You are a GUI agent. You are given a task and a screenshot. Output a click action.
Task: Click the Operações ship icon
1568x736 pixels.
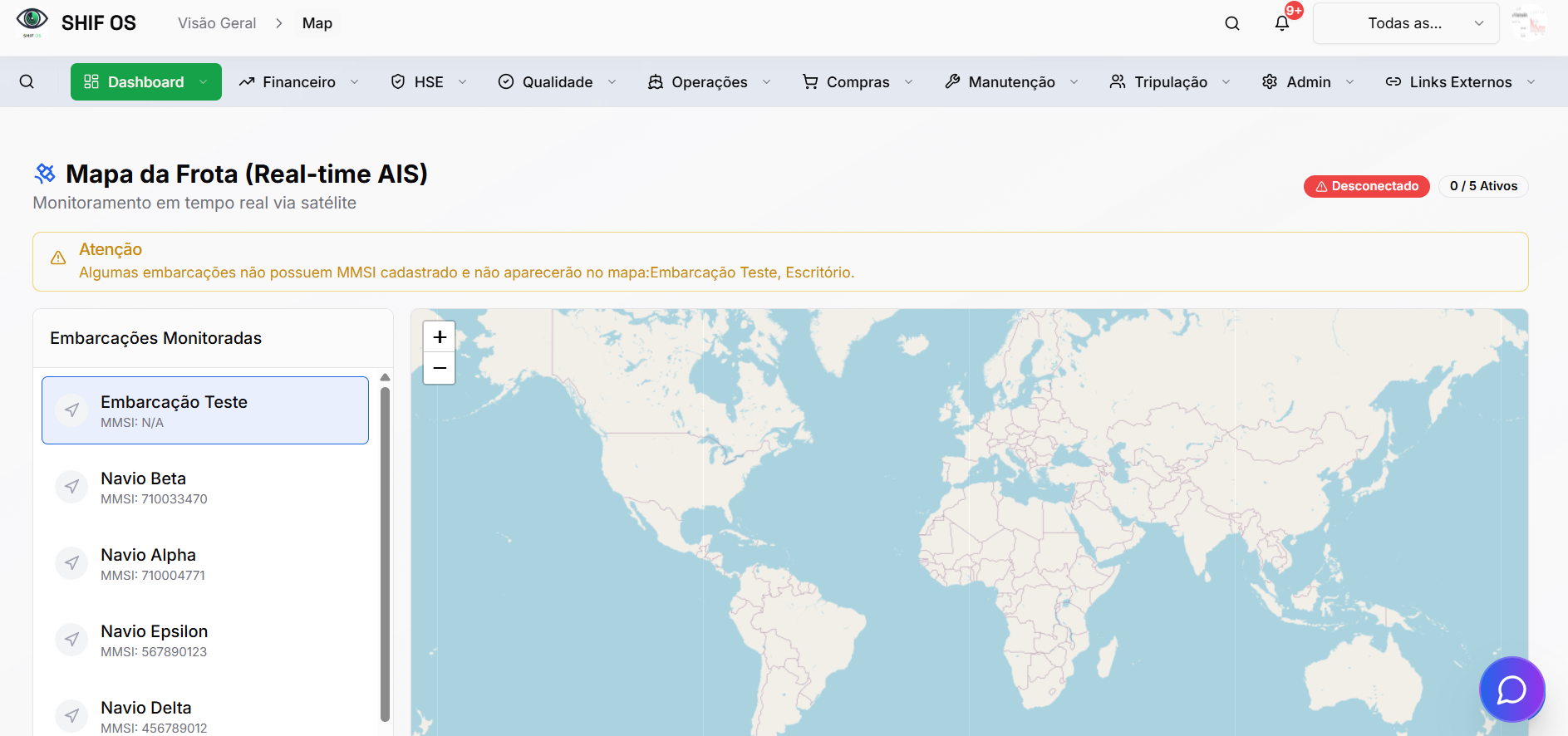(x=656, y=81)
